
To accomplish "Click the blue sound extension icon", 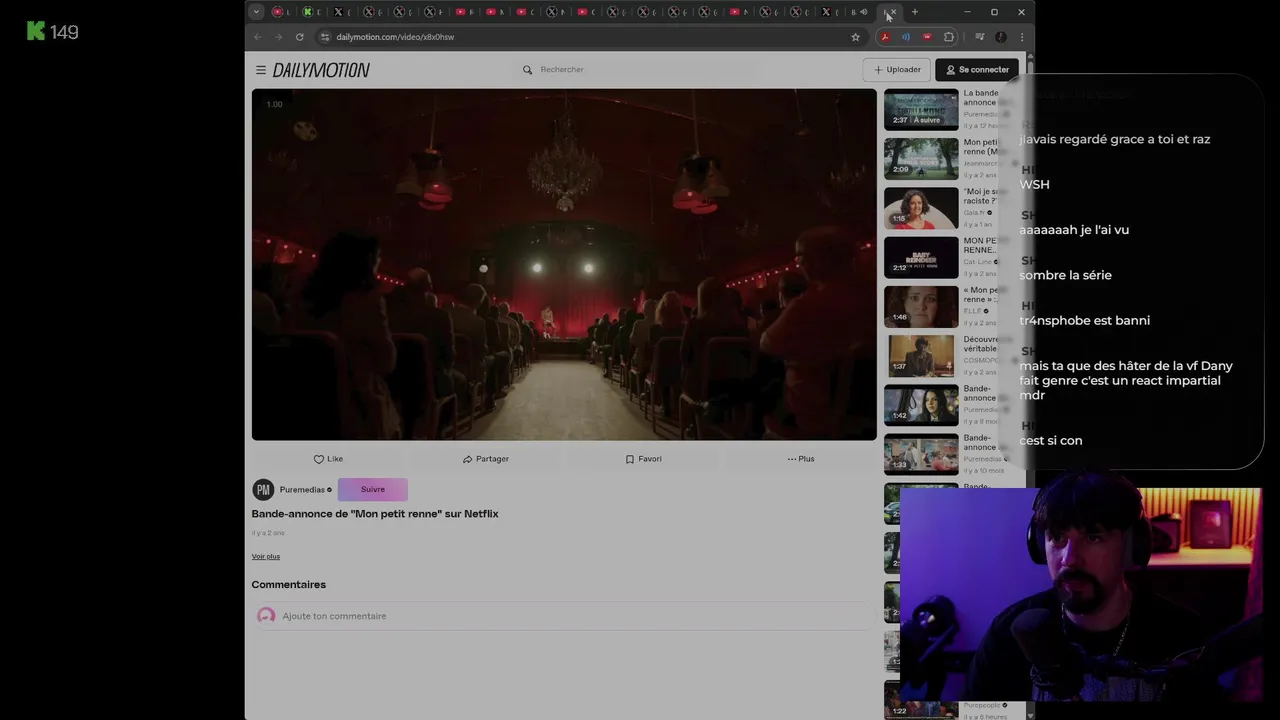I will (906, 37).
